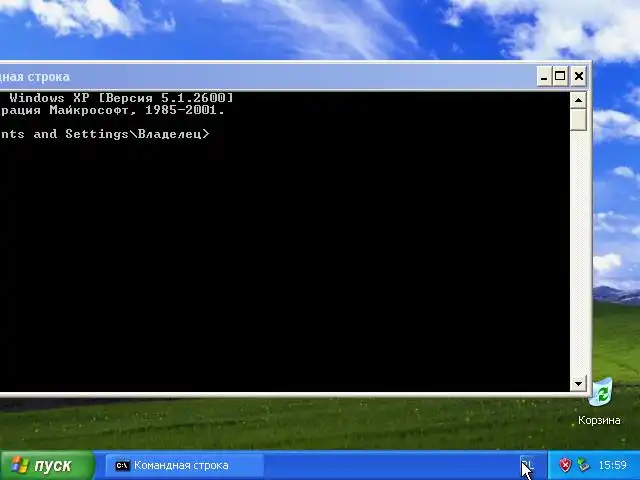
Task: Open the Корзина recycle bin icon
Action: [x=599, y=402]
